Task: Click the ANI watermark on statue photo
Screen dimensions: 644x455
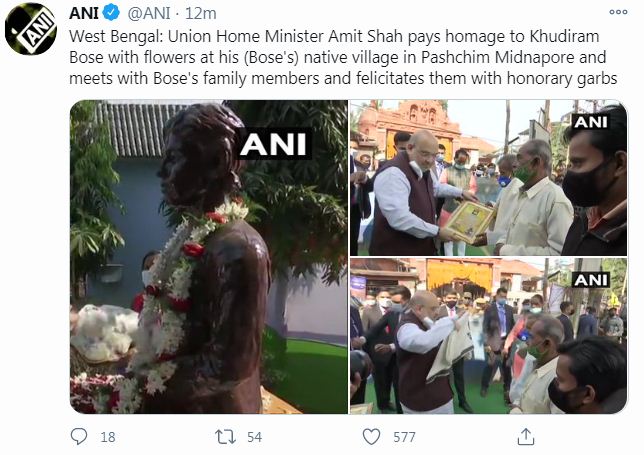Action: [273, 144]
